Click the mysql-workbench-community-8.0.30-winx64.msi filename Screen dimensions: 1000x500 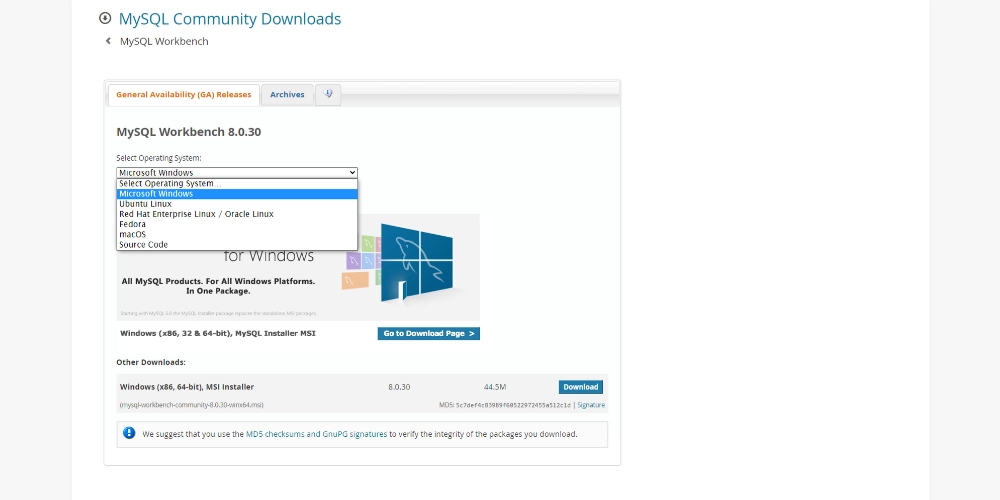191,405
